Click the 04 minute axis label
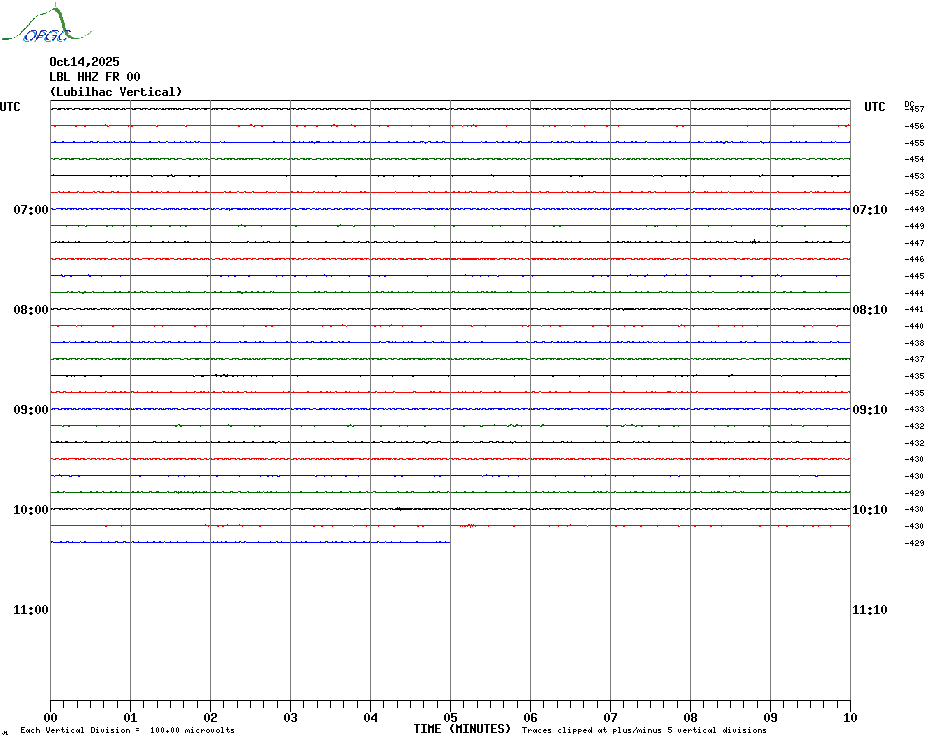Viewport: 930px width, 744px height. pos(371,718)
